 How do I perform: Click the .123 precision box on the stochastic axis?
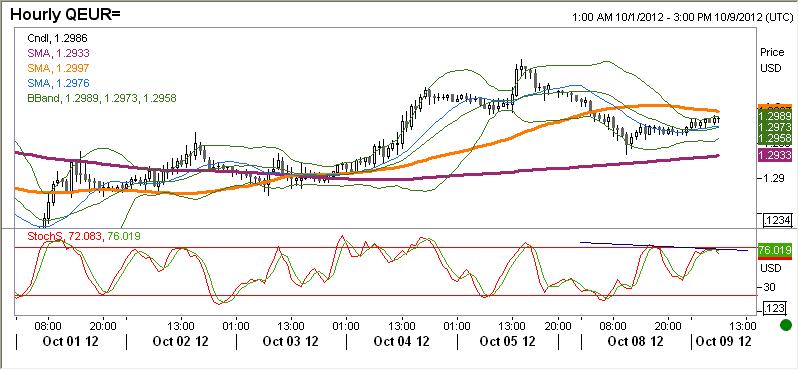tap(776, 308)
